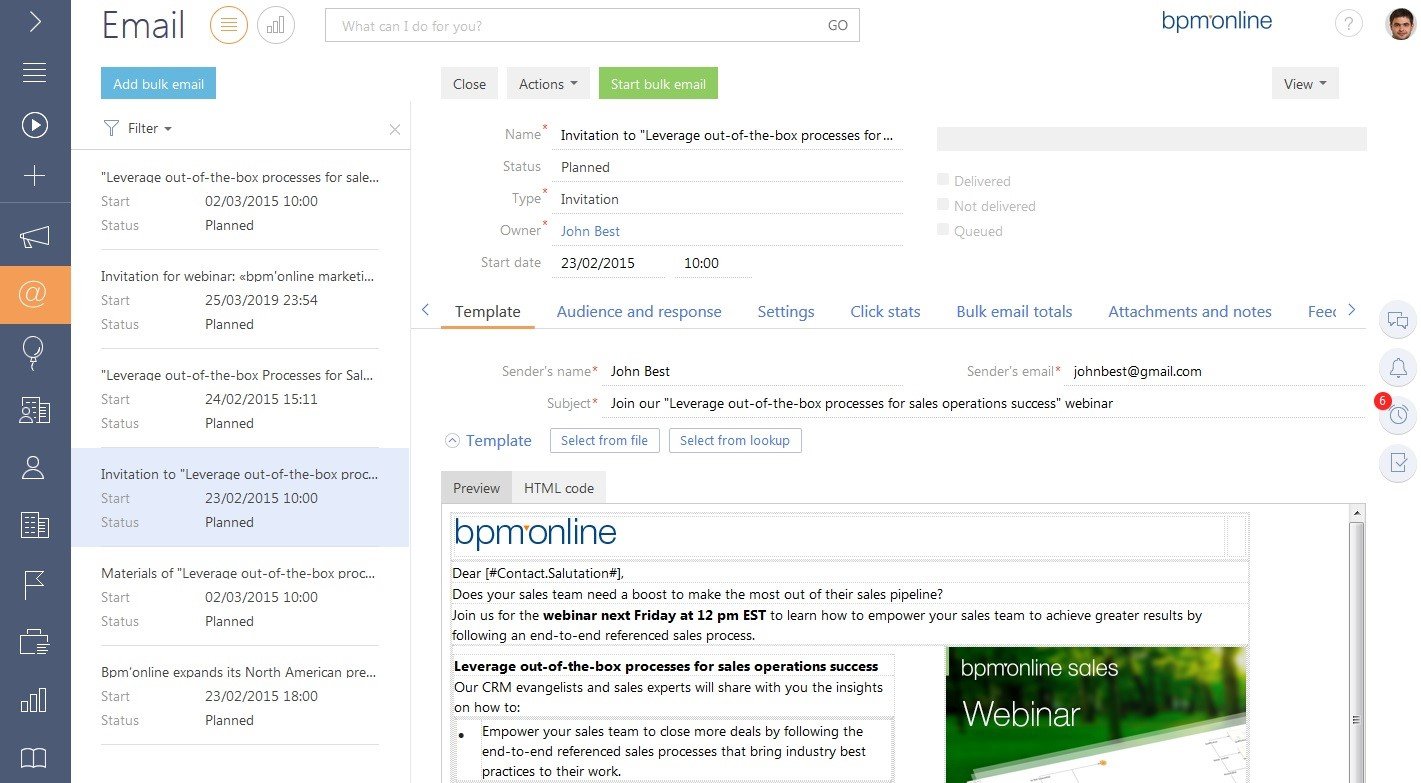
Task: Open the Type field set to Invitation
Action: coord(727,199)
